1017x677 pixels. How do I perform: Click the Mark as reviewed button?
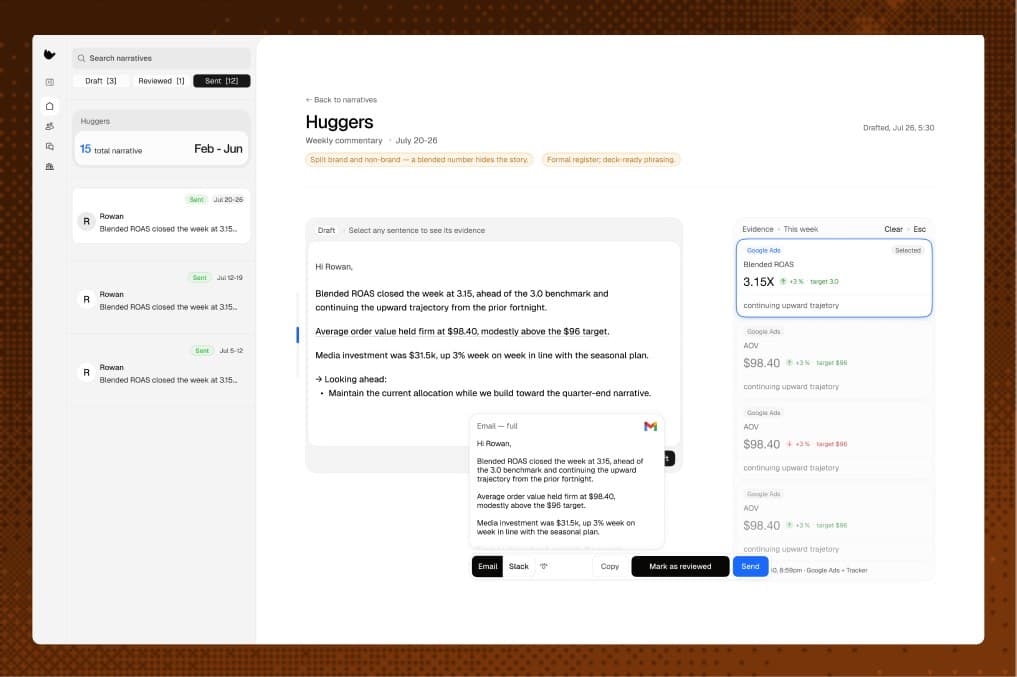point(680,566)
